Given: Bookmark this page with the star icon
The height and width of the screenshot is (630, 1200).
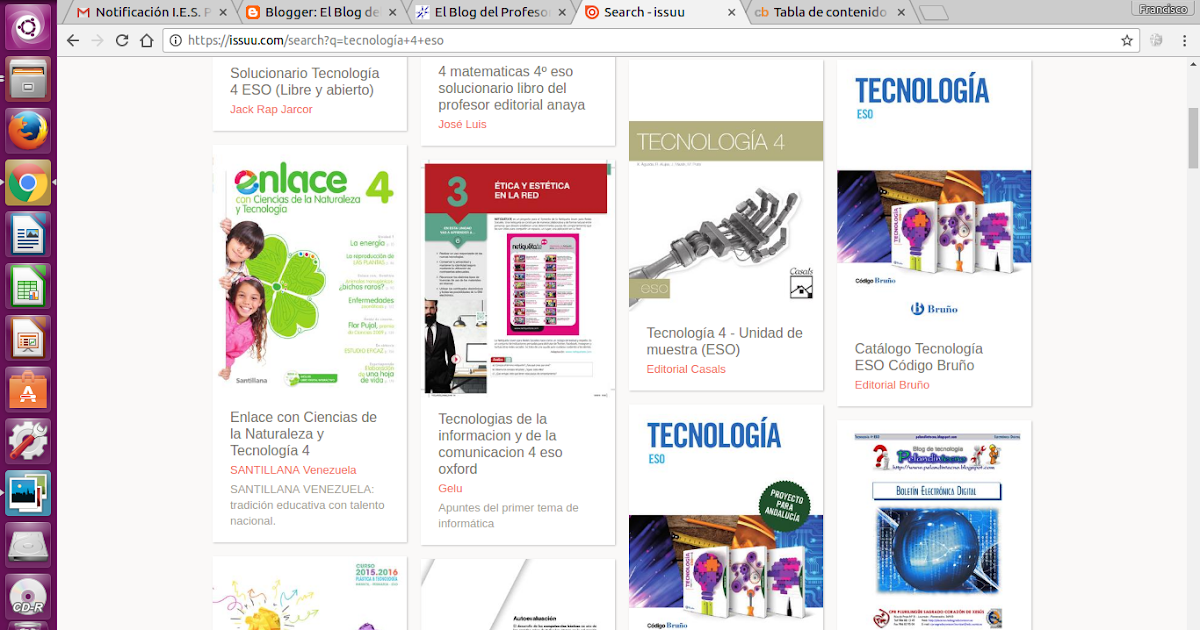Looking at the screenshot, I should click(1127, 41).
